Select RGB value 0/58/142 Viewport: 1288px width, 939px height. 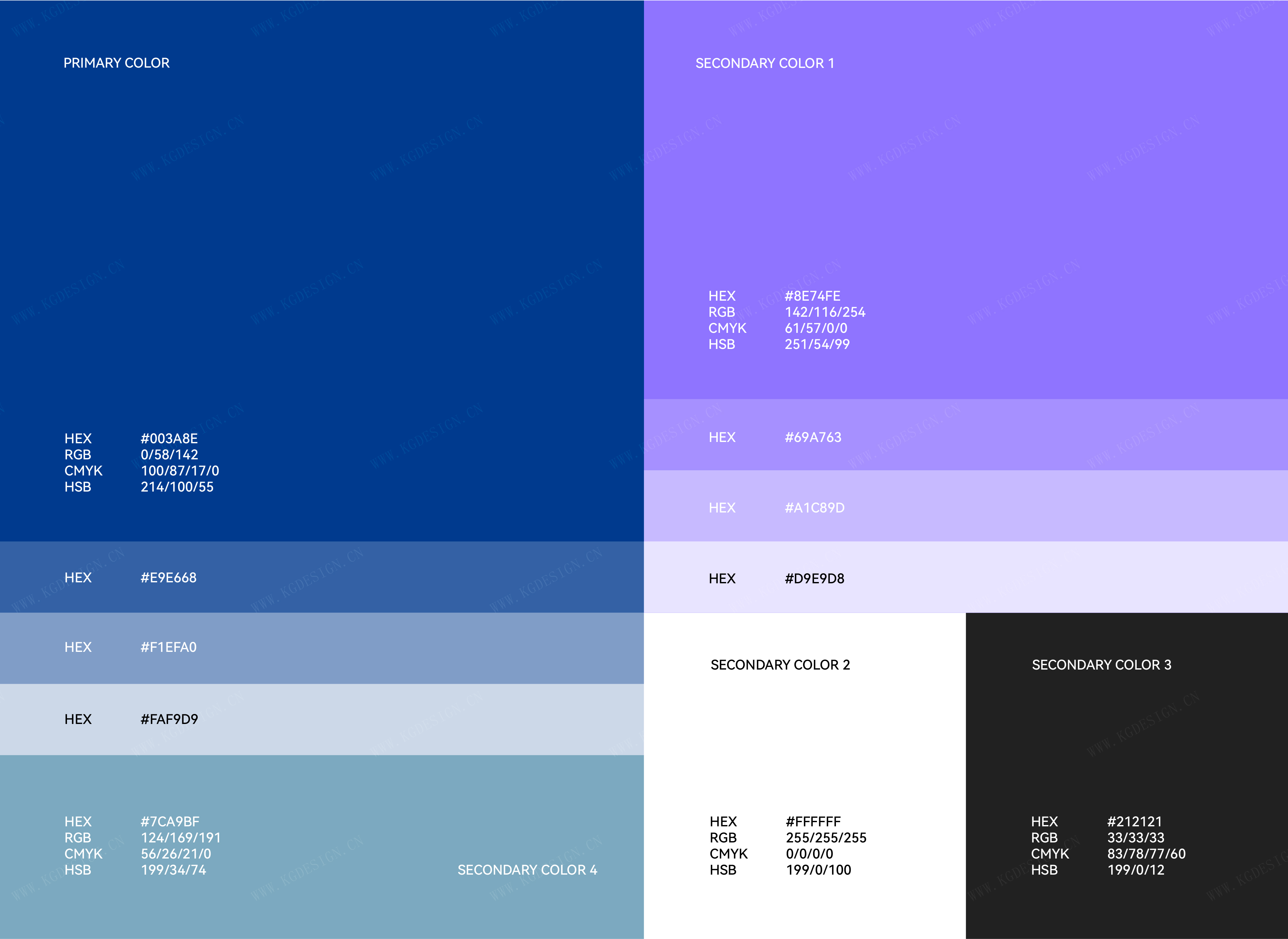[x=169, y=455]
